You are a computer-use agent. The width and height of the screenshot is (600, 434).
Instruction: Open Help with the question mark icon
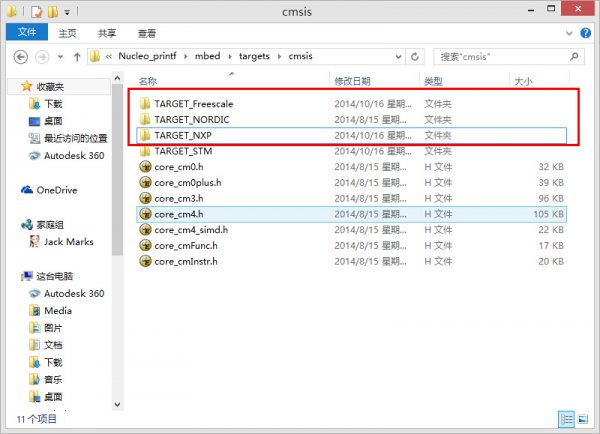point(585,33)
